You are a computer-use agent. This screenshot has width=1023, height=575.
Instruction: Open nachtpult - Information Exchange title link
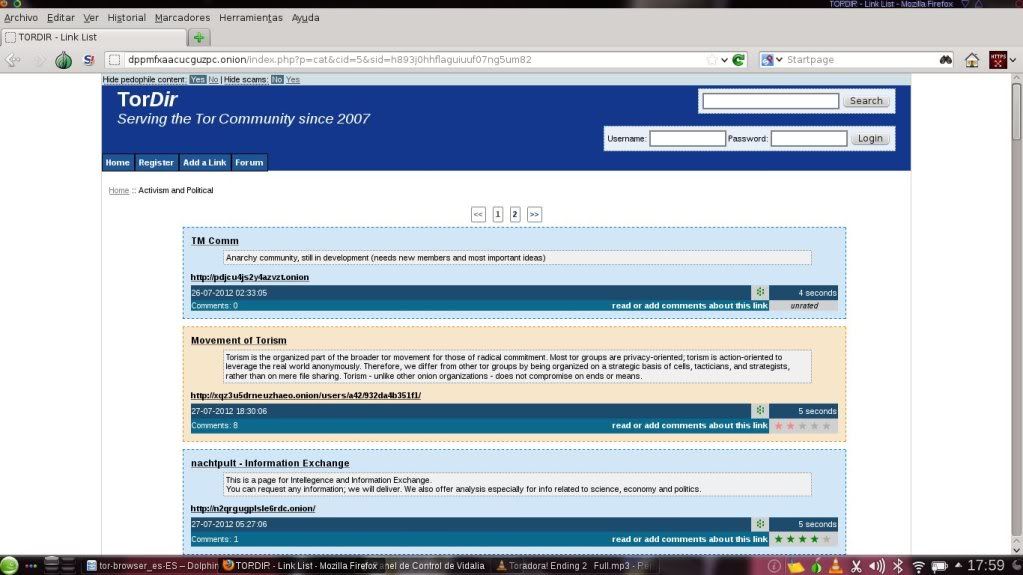pyautogui.click(x=270, y=463)
